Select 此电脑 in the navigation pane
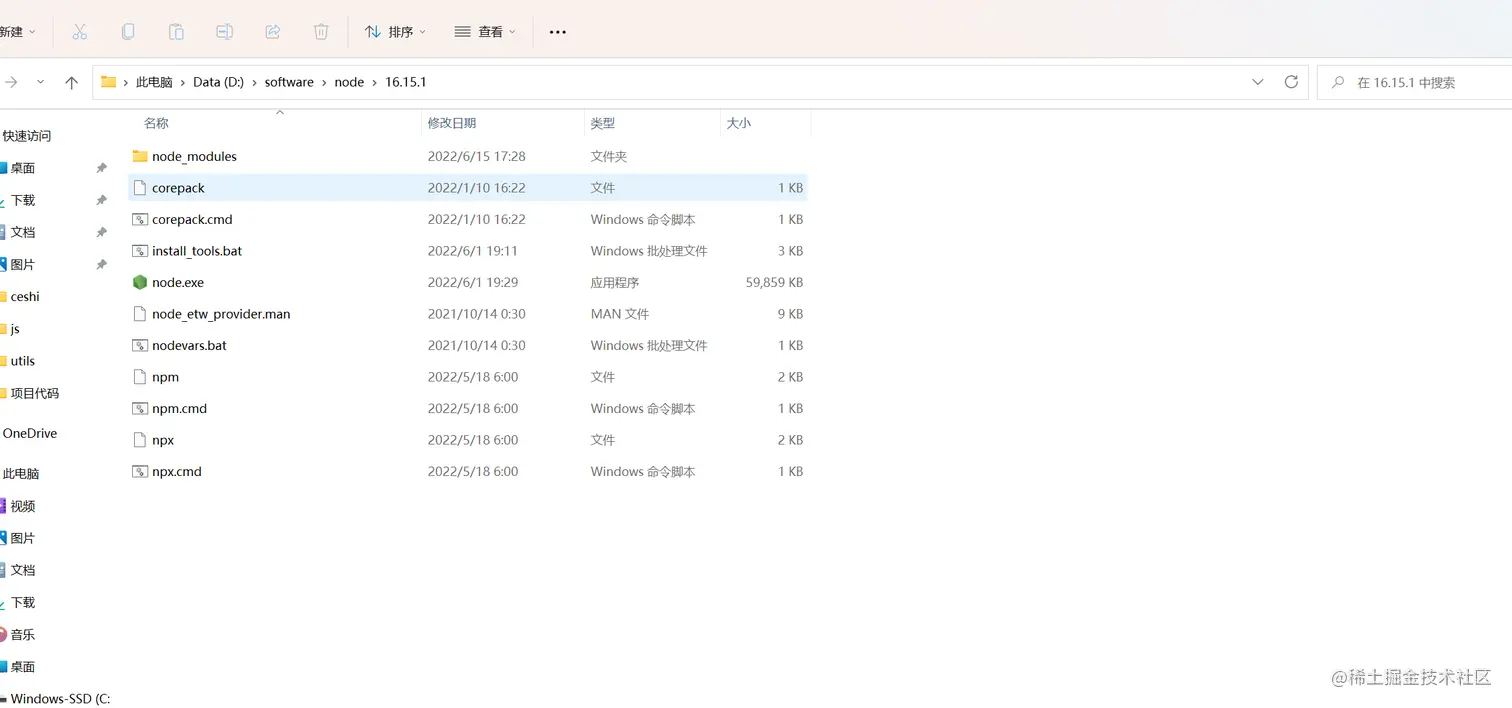 21,474
